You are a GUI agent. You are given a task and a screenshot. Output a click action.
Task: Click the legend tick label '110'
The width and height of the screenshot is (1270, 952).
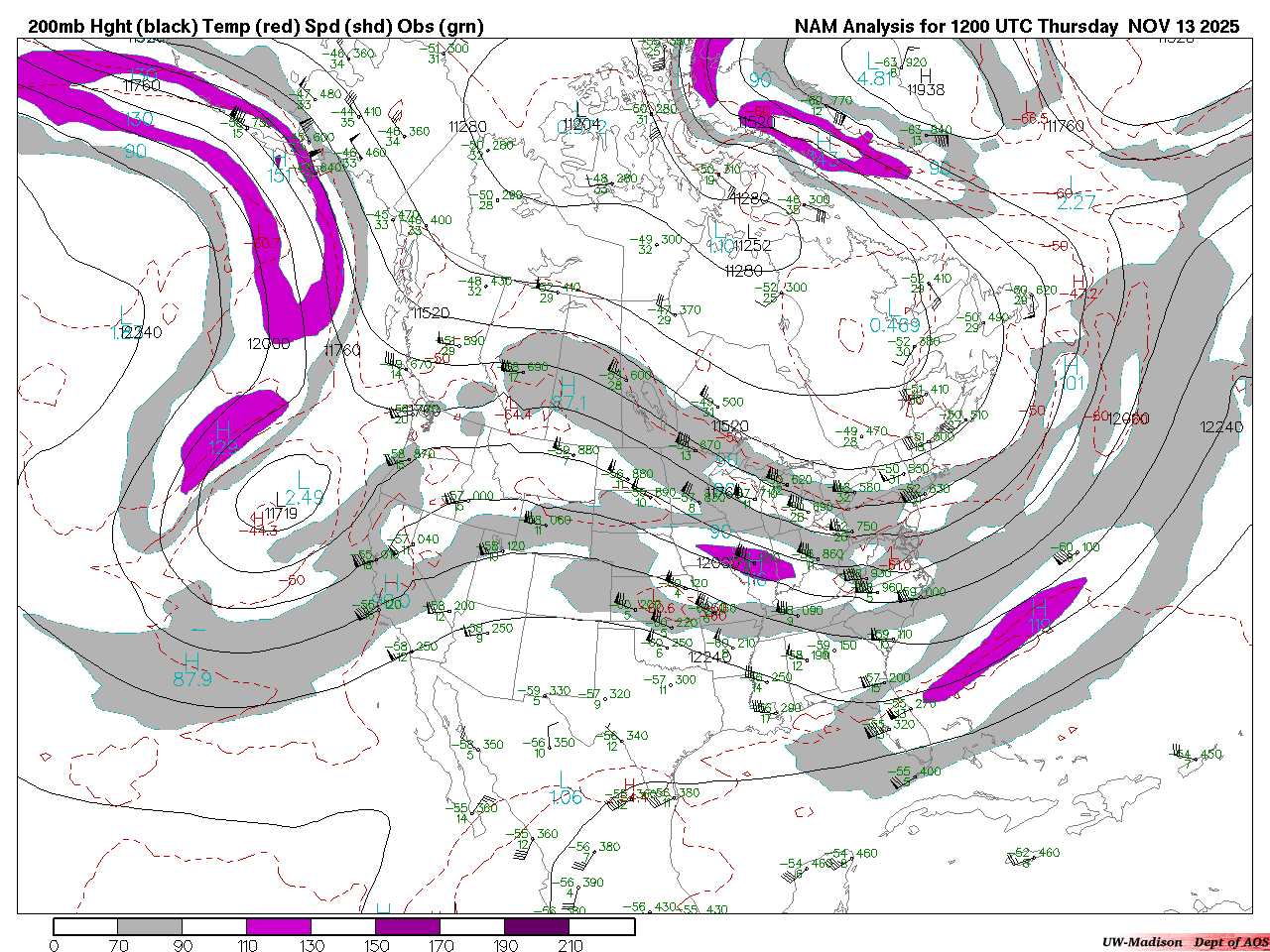247,945
